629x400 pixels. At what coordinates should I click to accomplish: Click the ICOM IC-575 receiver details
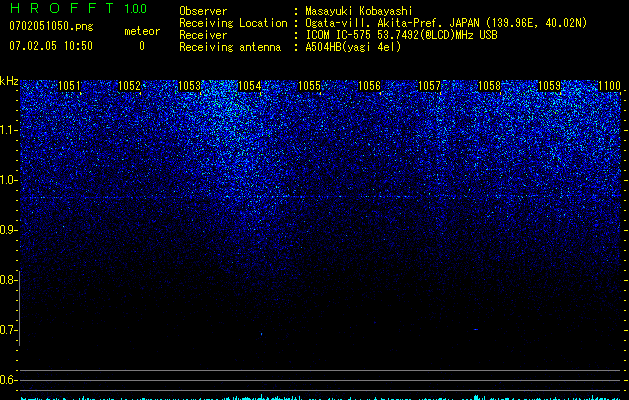pos(401,35)
